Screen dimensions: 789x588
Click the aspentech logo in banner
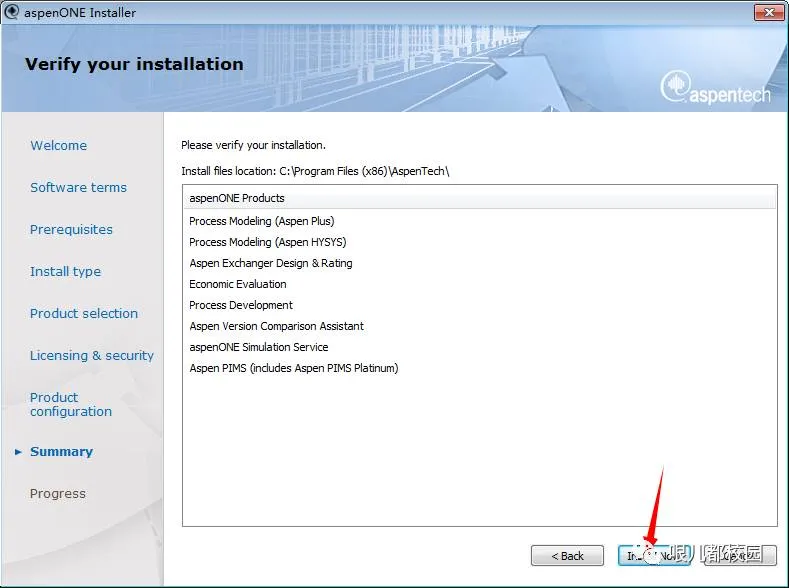point(715,88)
